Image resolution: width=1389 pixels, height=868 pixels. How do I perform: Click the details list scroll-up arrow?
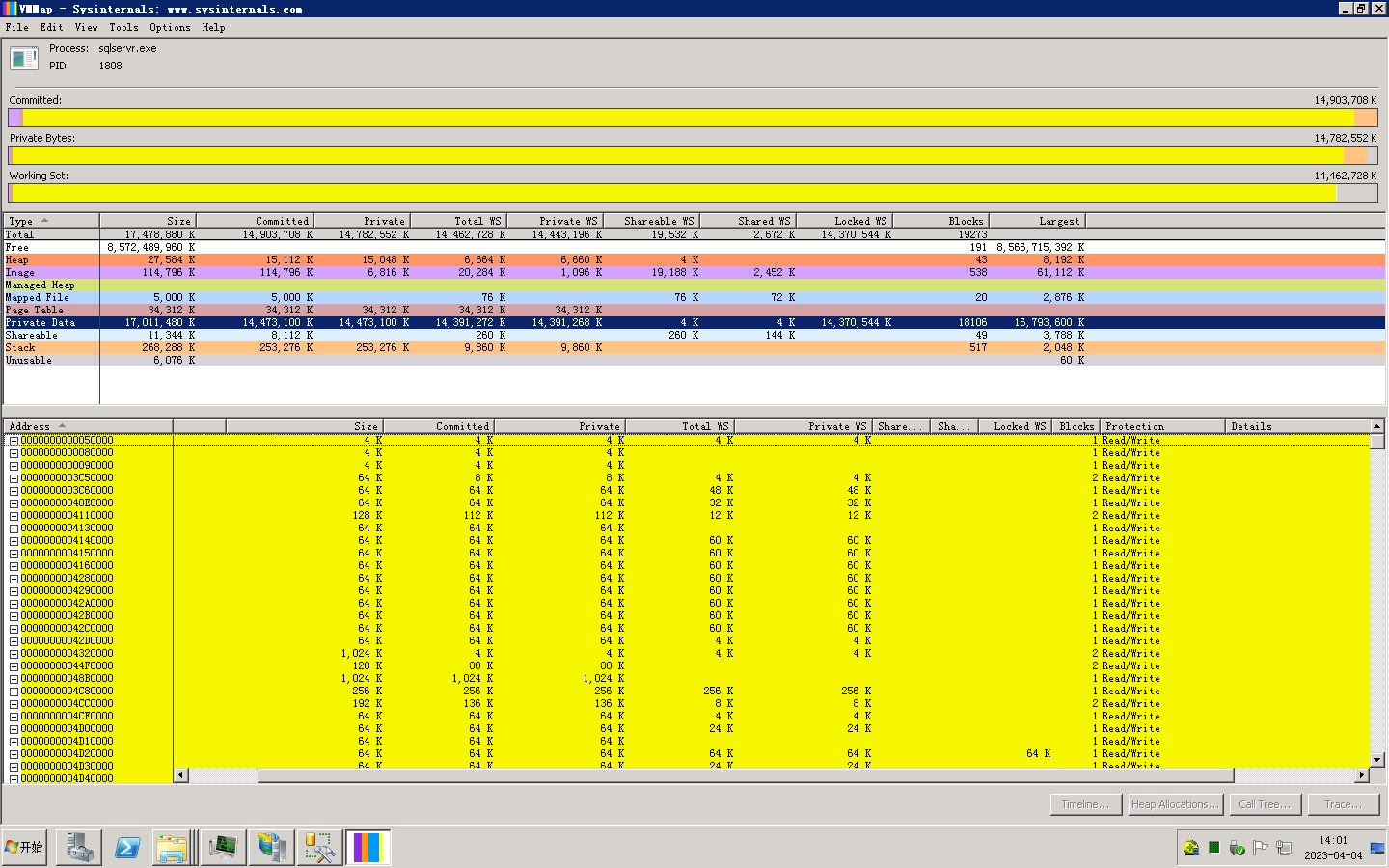point(1377,426)
